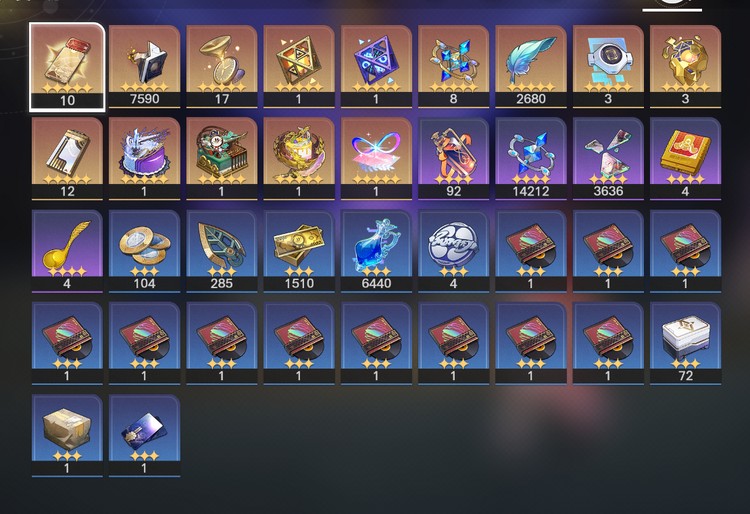Pick the white chest item showing 72
This screenshot has width=750, height=514.
[685, 343]
